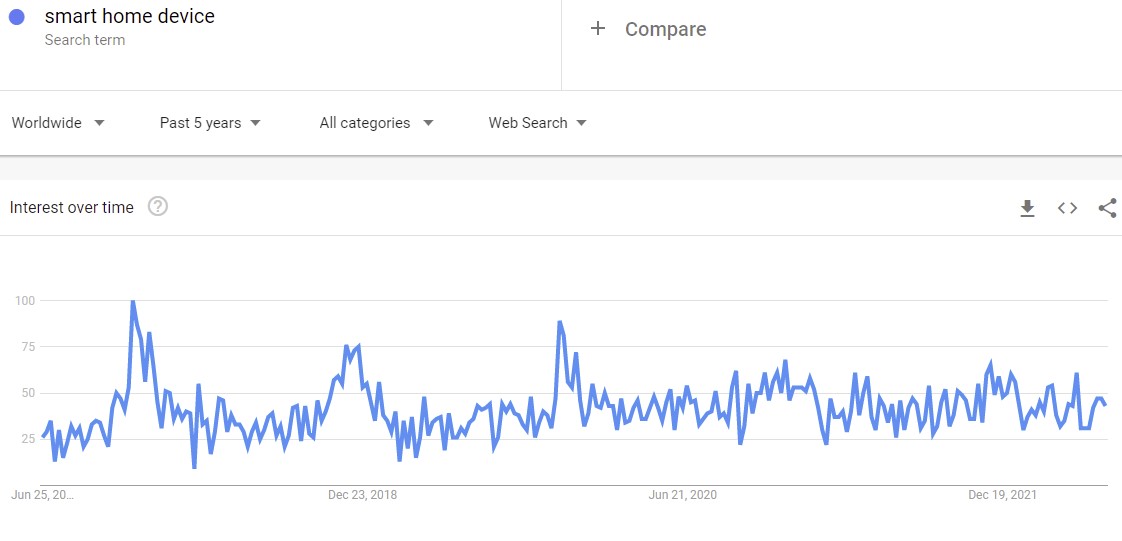Open the Worldwide region dropdown
This screenshot has height=541, width=1122.
coord(58,123)
